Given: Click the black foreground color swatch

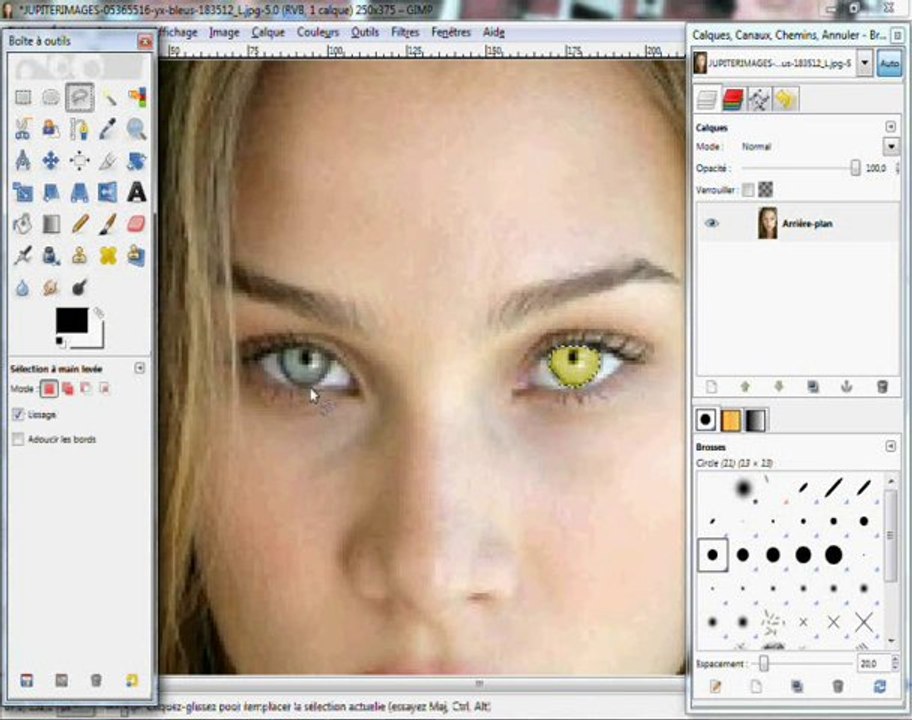Looking at the screenshot, I should pyautogui.click(x=72, y=320).
